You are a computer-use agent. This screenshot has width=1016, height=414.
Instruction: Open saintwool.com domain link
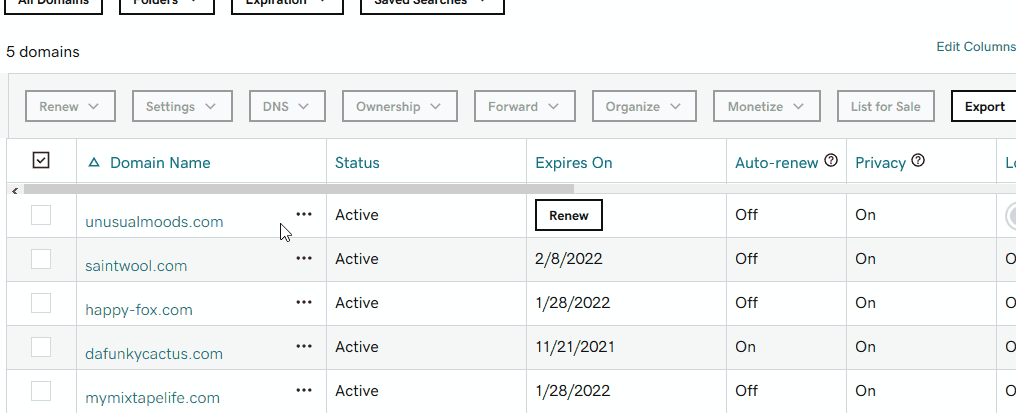136,266
